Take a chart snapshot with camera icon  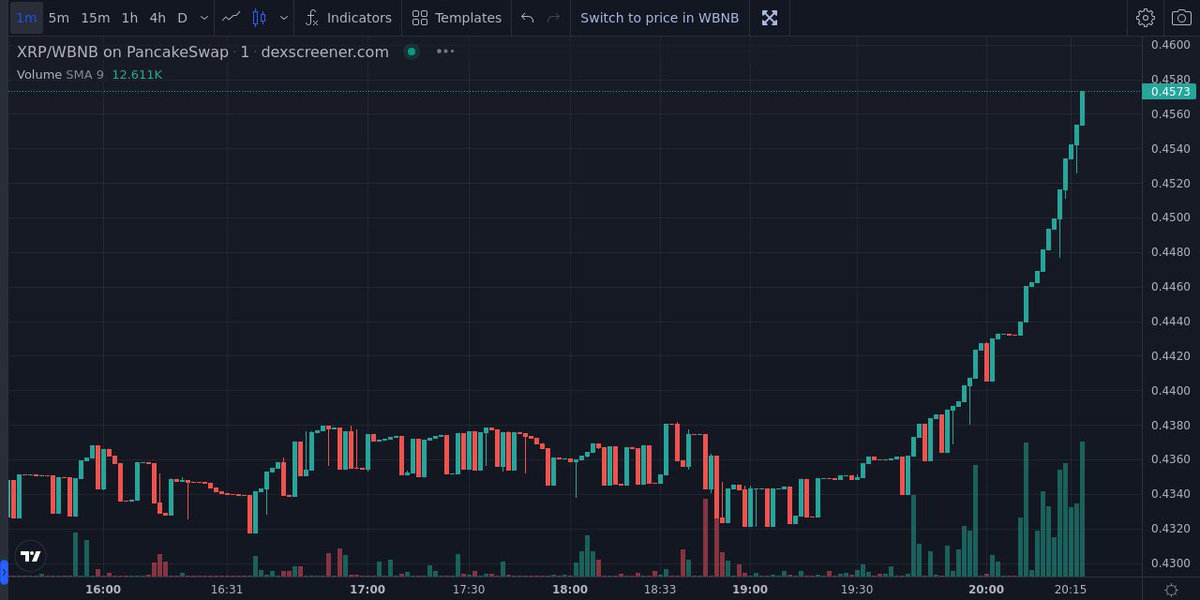[1181, 17]
